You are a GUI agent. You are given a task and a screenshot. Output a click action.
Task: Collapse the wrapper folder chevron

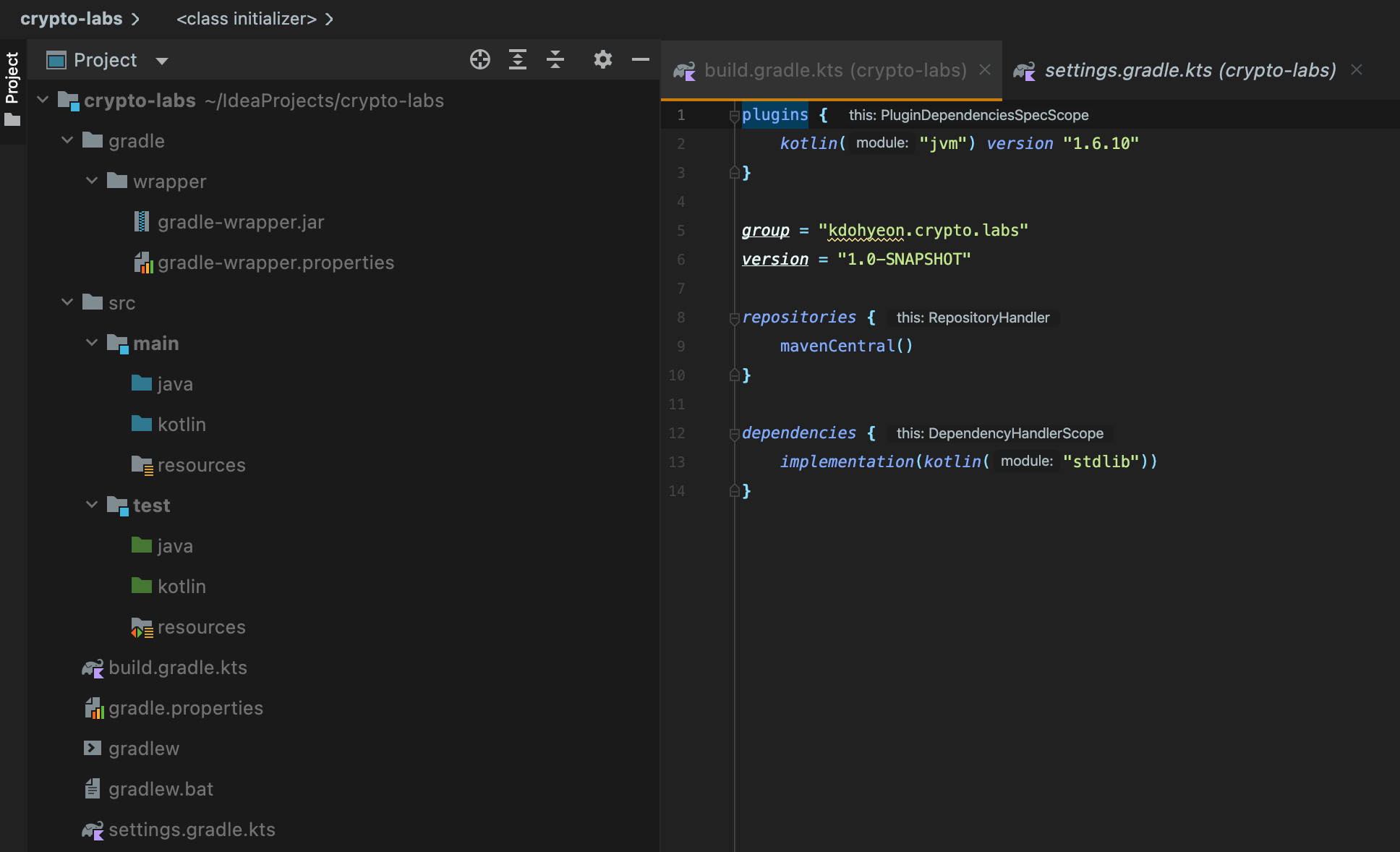pos(92,181)
